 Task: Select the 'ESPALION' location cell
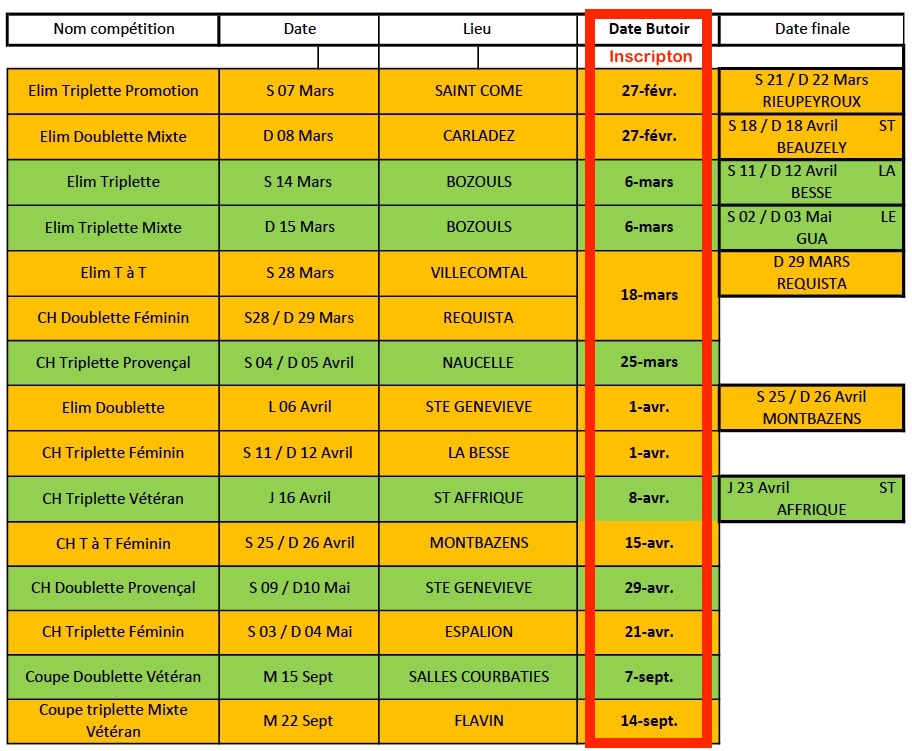click(x=478, y=632)
